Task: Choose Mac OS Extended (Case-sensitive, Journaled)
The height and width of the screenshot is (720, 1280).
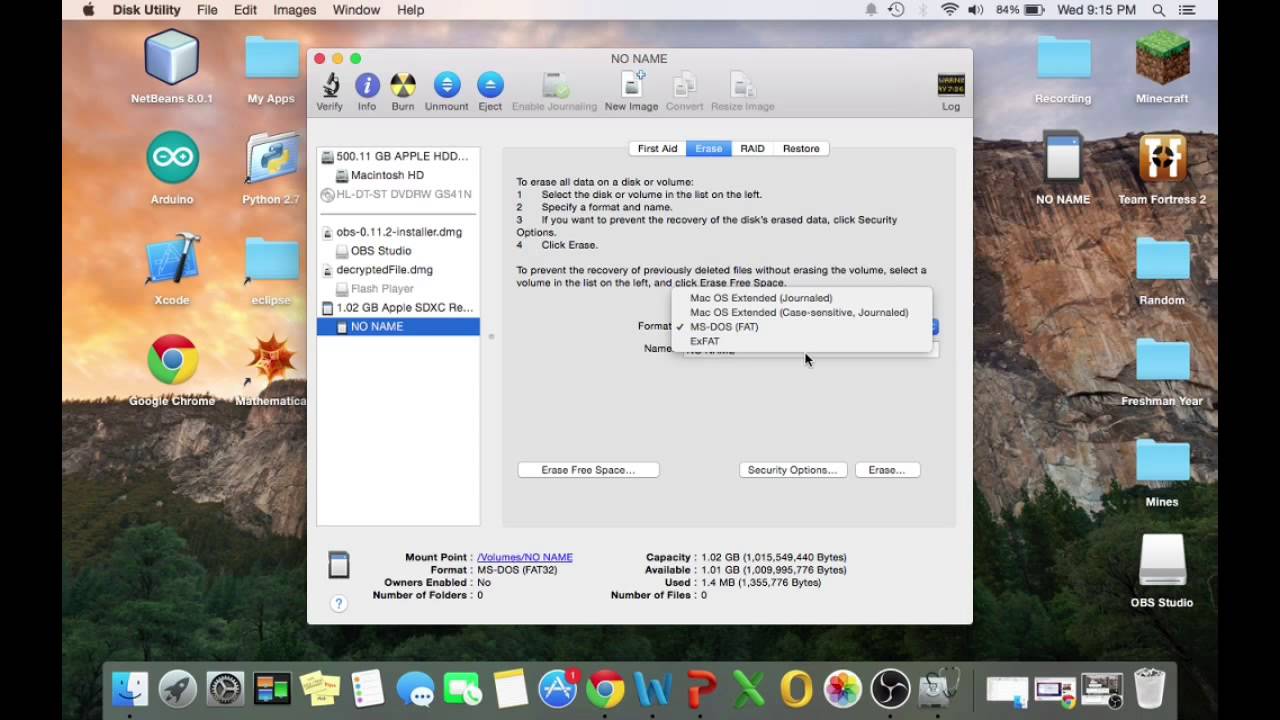Action: tap(799, 312)
